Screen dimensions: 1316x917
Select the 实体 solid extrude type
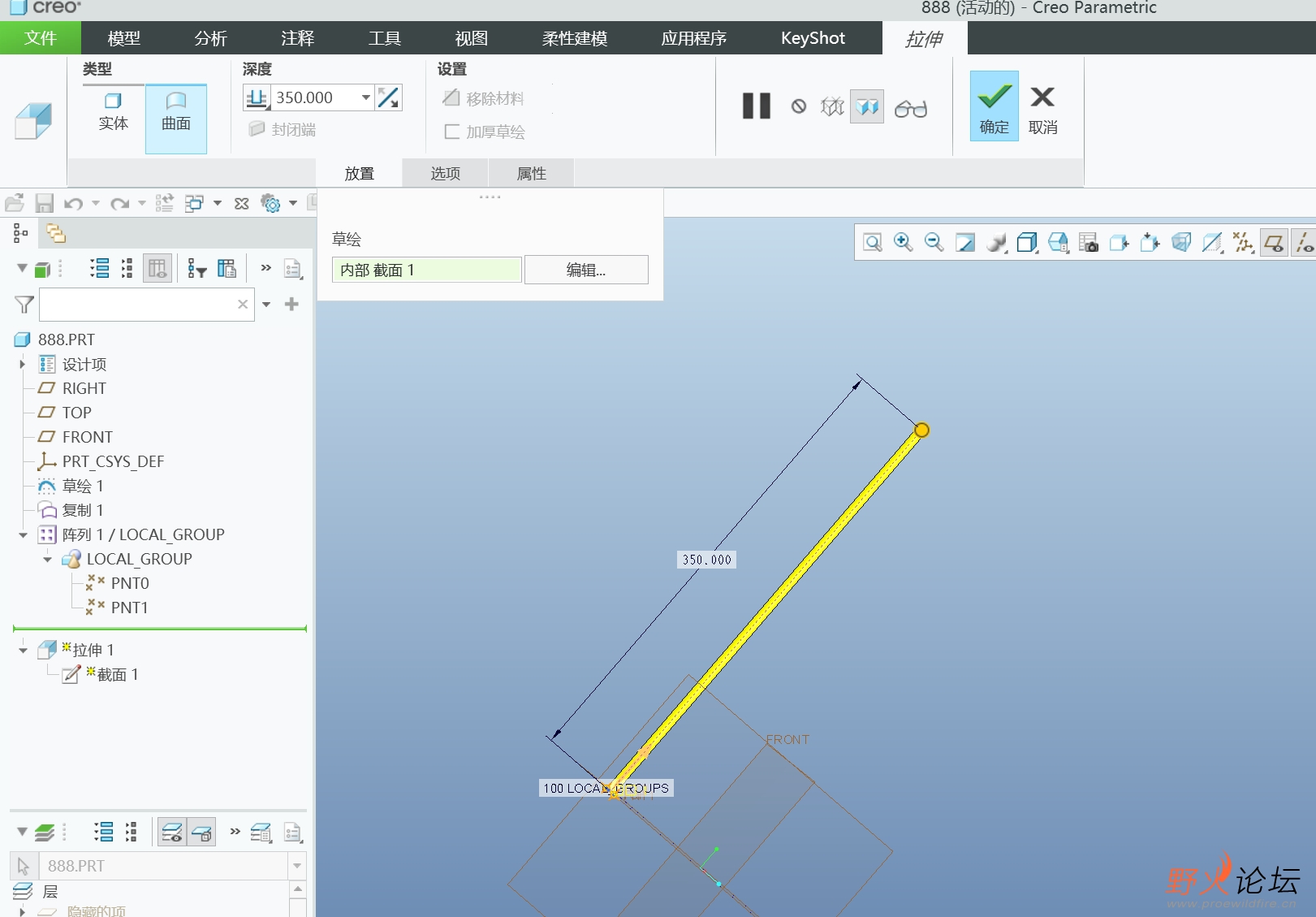tap(113, 112)
